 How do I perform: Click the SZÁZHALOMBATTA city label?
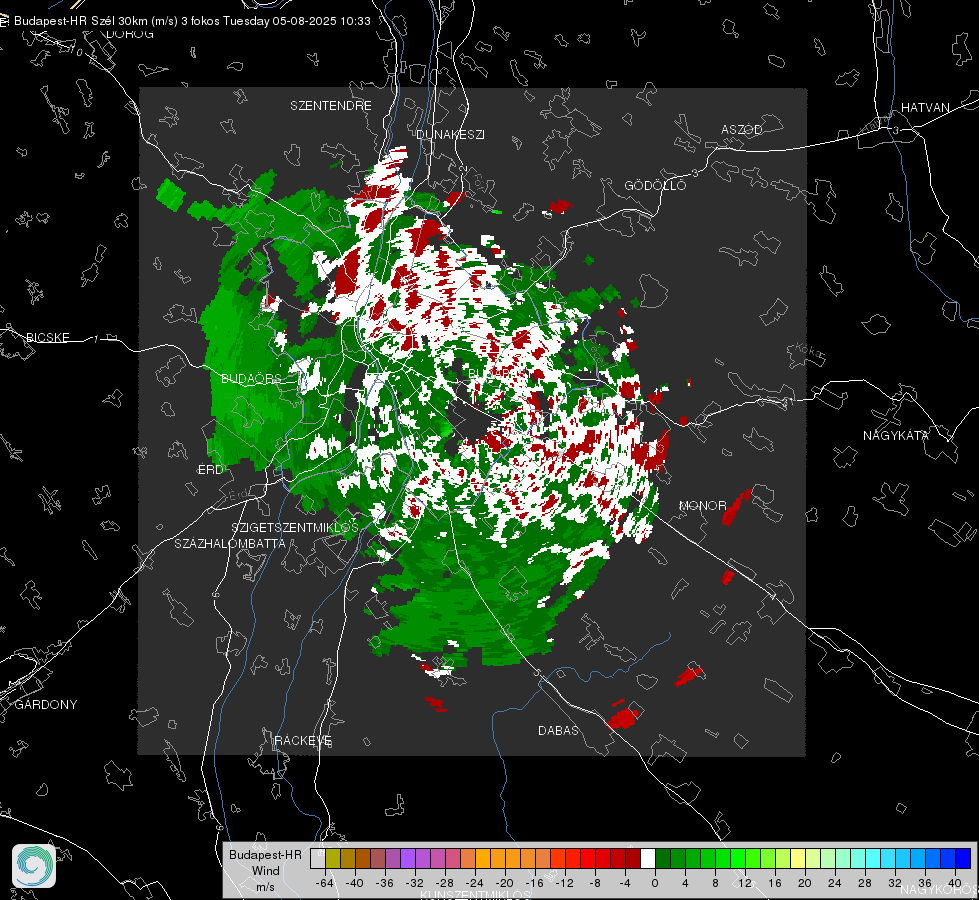pyautogui.click(x=230, y=543)
